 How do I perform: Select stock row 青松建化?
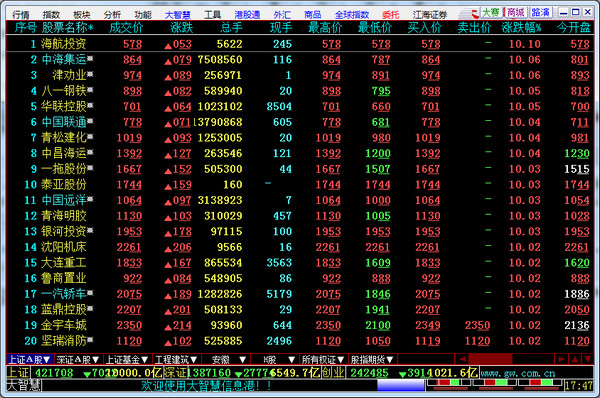[300, 138]
